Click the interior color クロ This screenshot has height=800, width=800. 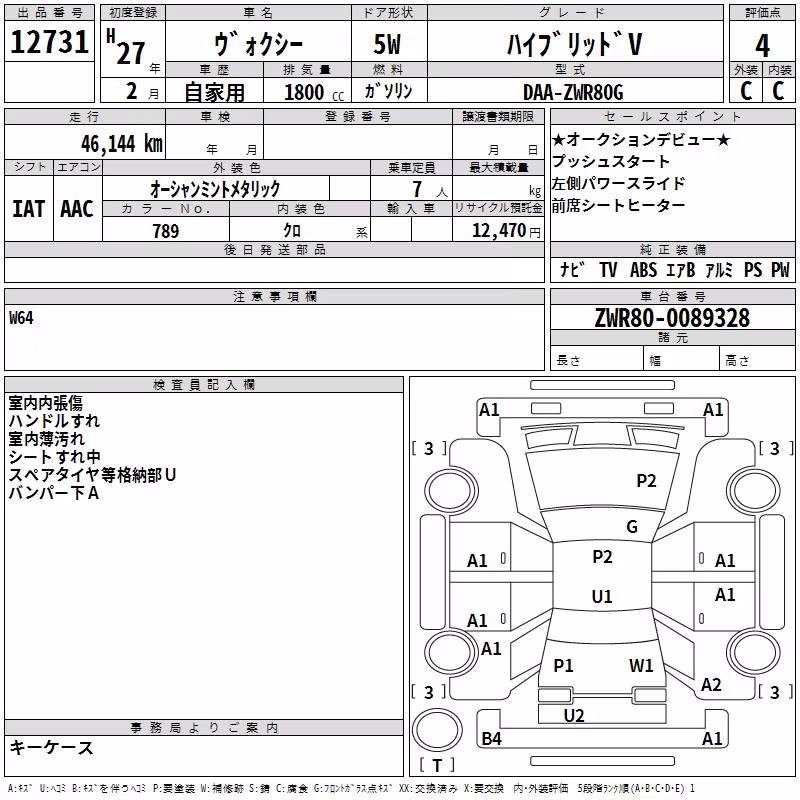[x=292, y=230]
